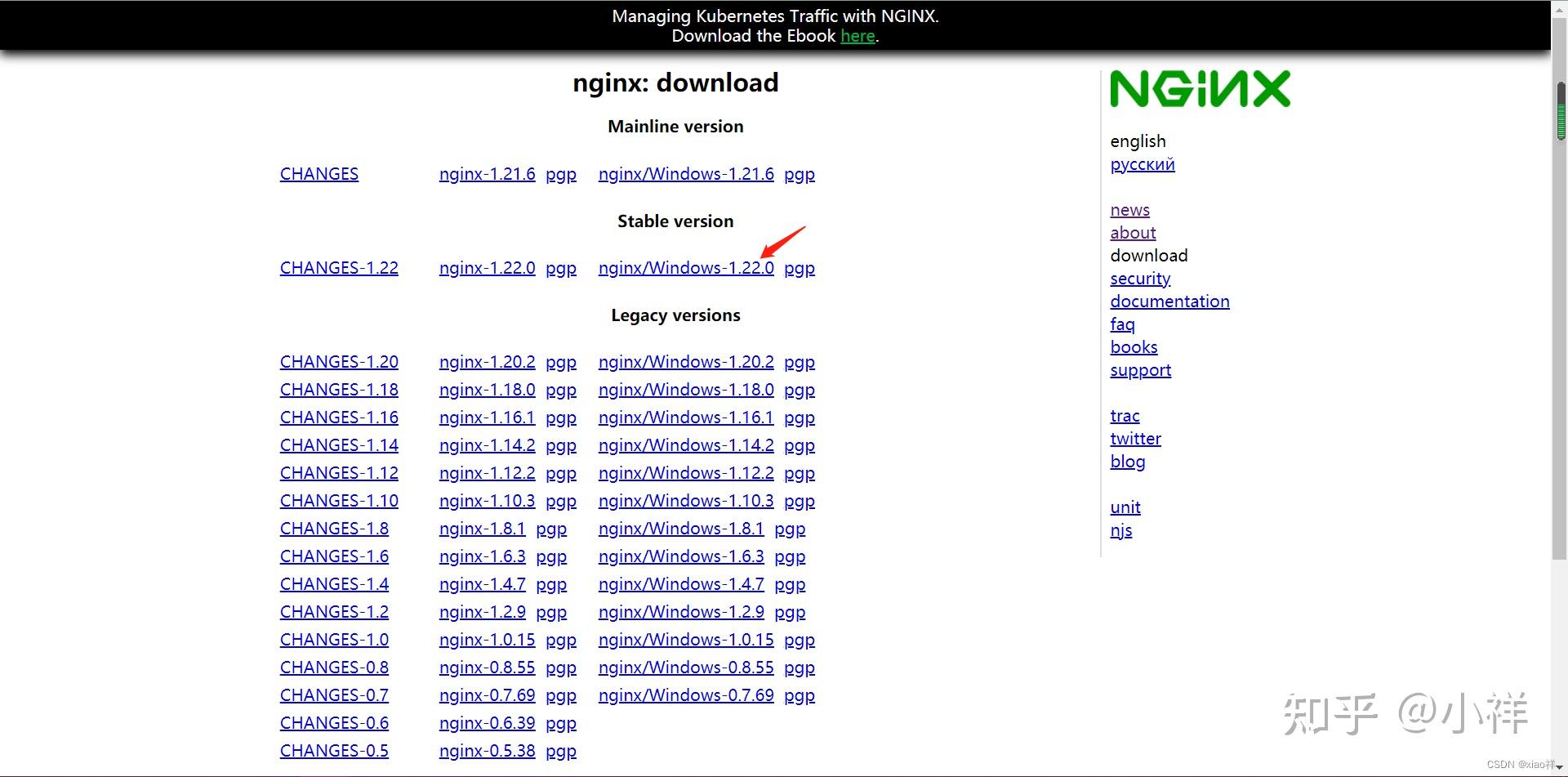Screen dimensions: 1568x777
Task: Switch the site language to русский
Action: click(x=1142, y=163)
